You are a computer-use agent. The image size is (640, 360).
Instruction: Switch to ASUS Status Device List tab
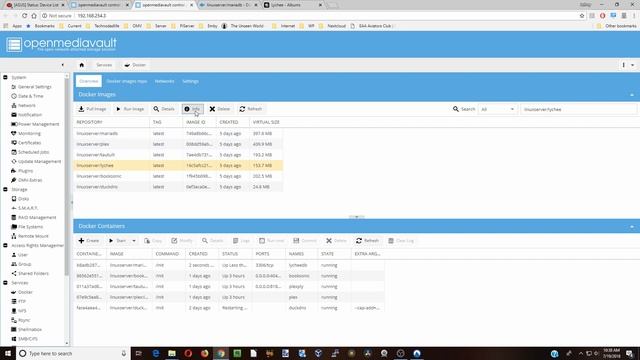coord(35,5)
